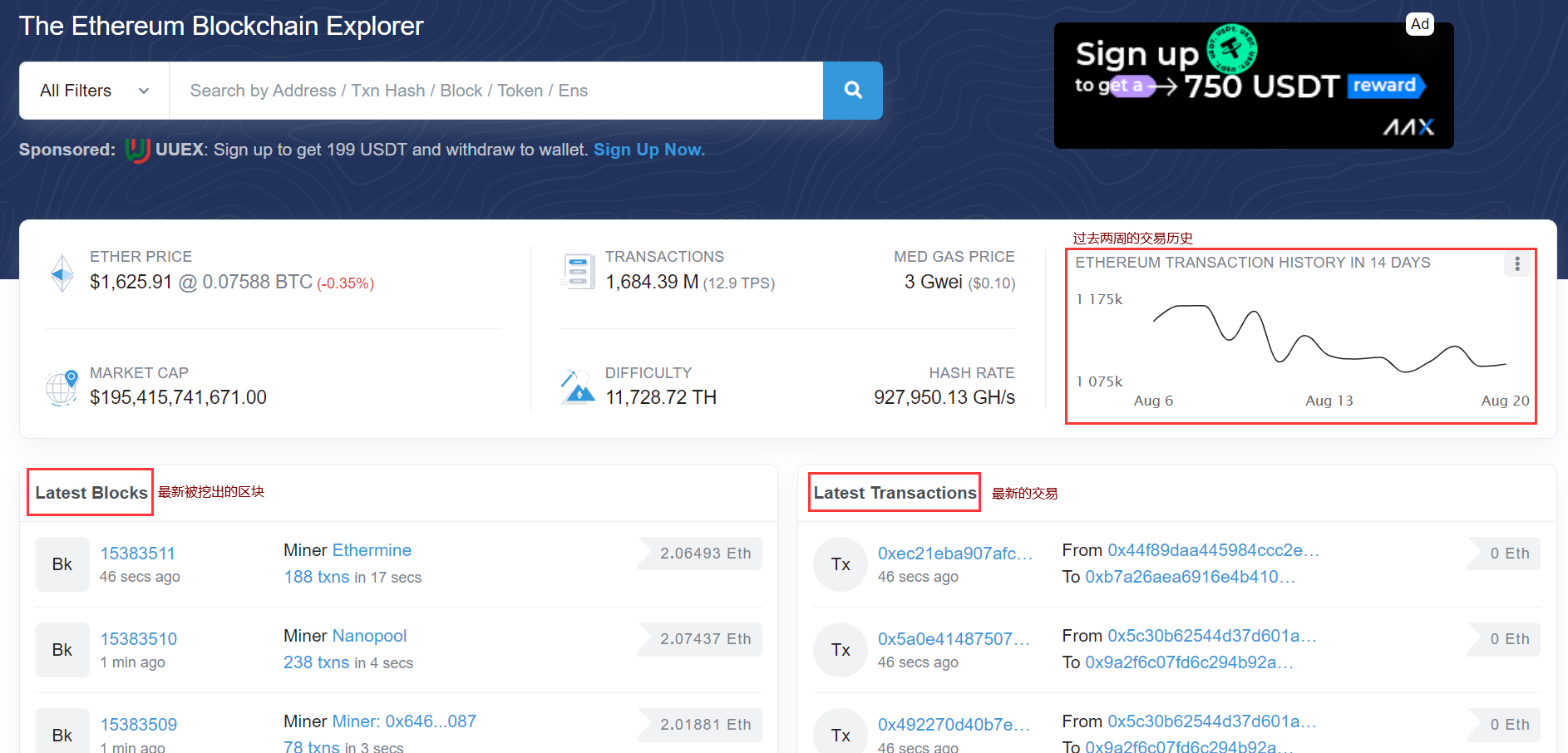Open block 15383510 details
This screenshot has width=1568, height=753.
tap(139, 639)
